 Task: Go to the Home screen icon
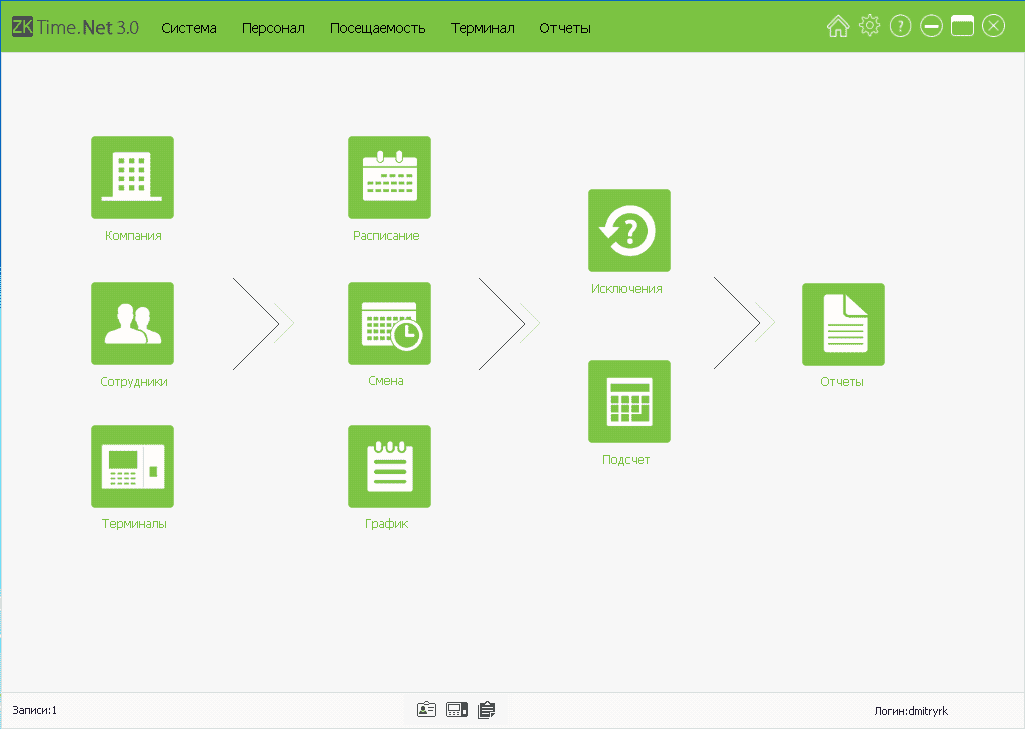(x=838, y=27)
